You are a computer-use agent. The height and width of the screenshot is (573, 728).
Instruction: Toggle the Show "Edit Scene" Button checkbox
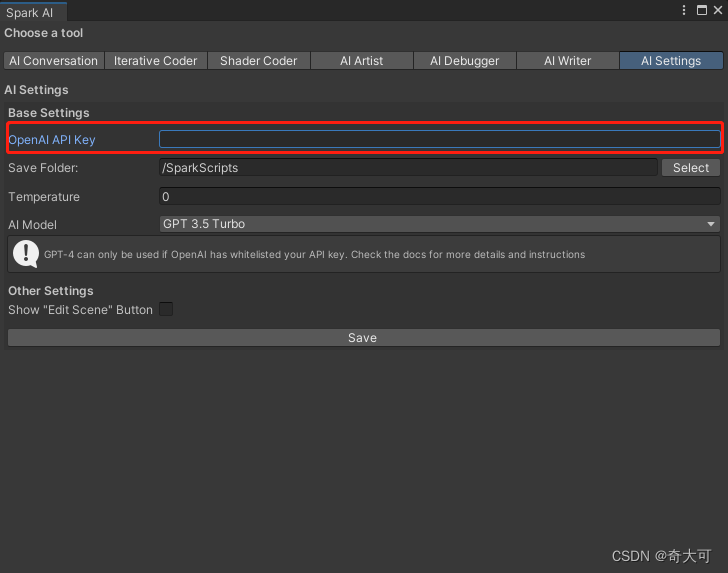click(x=166, y=309)
